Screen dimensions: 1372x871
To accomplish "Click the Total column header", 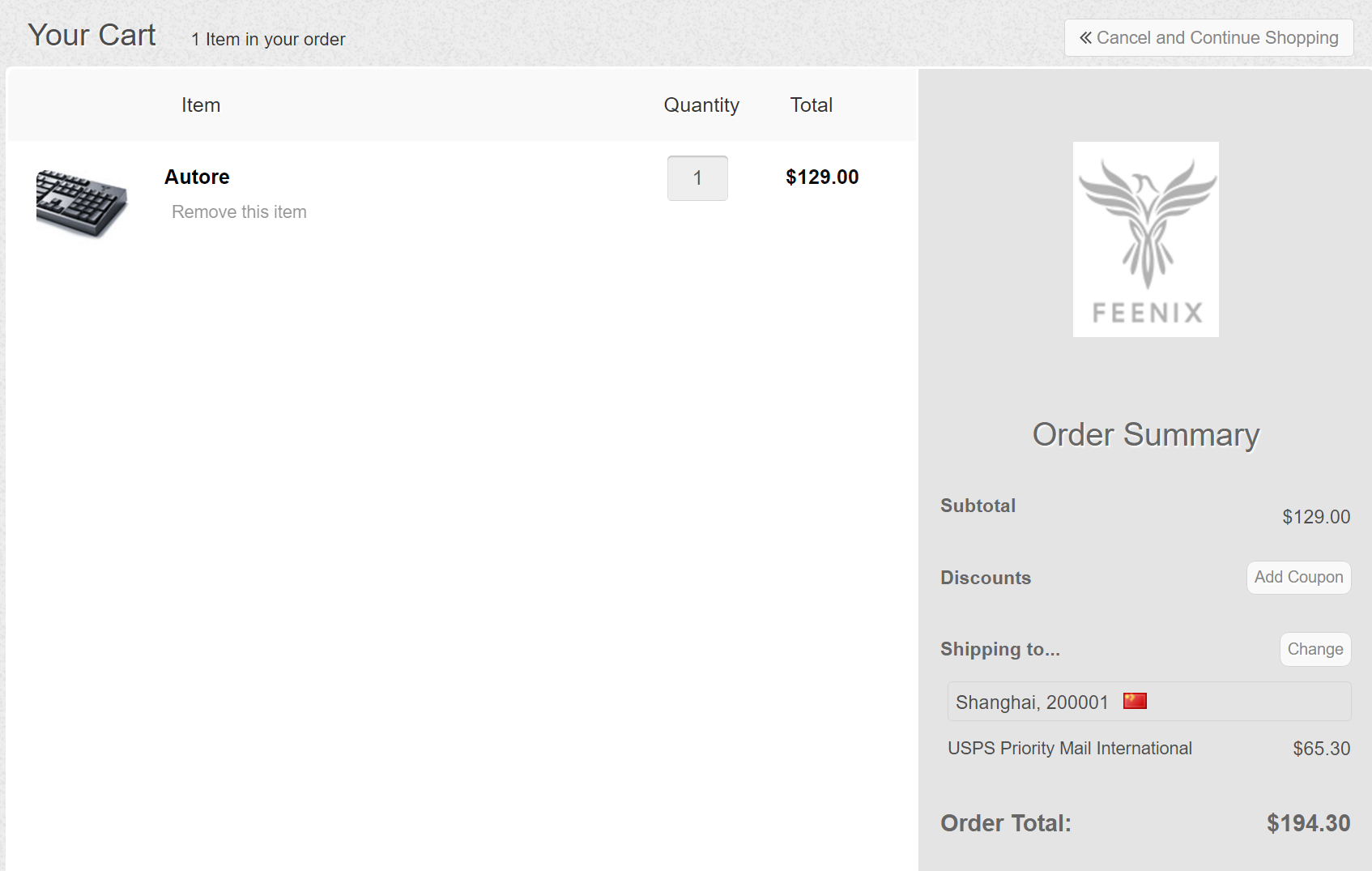I will pos(812,105).
